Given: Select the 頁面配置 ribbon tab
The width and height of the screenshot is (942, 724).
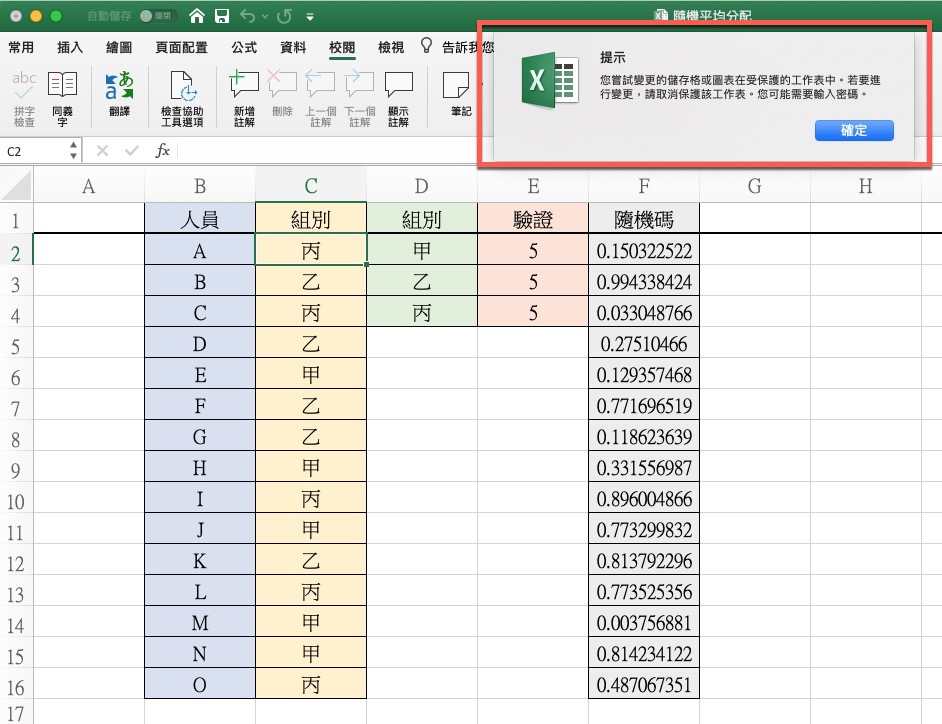Looking at the screenshot, I should (182, 47).
